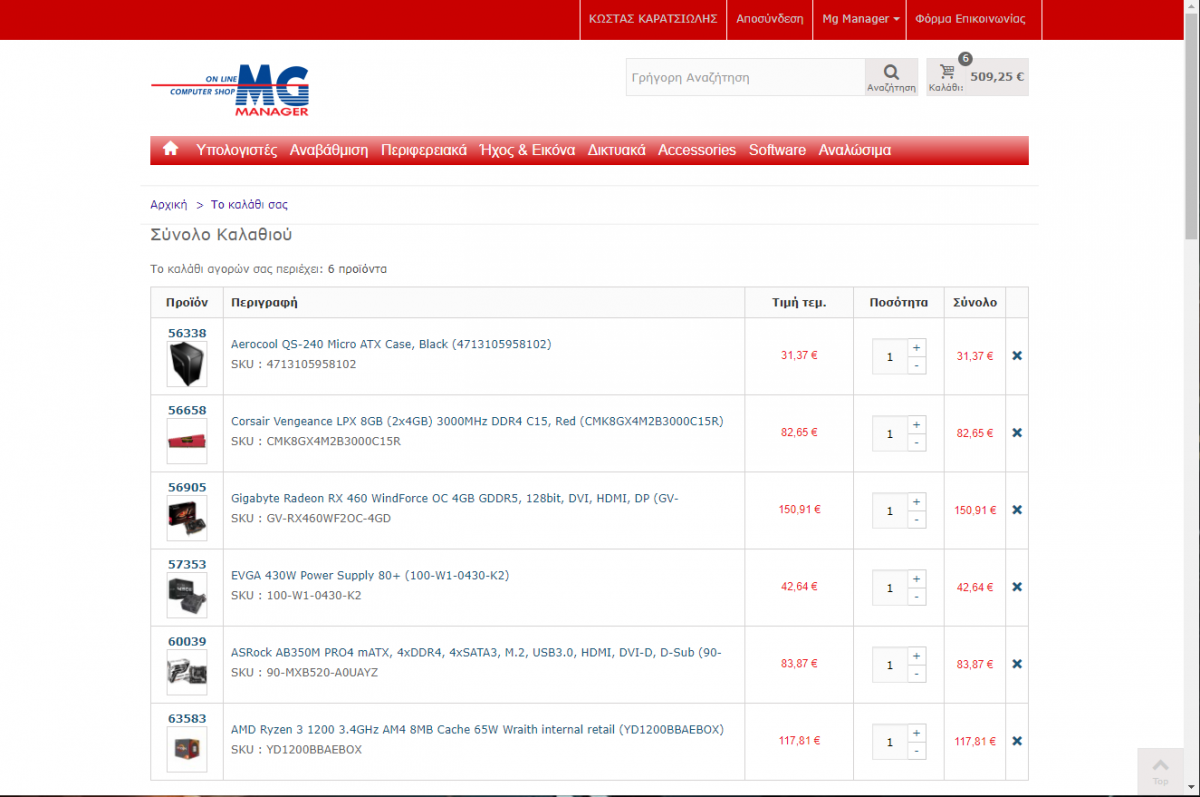Viewport: 1200px width, 797px height.
Task: Click product code 63583
Action: tap(187, 718)
